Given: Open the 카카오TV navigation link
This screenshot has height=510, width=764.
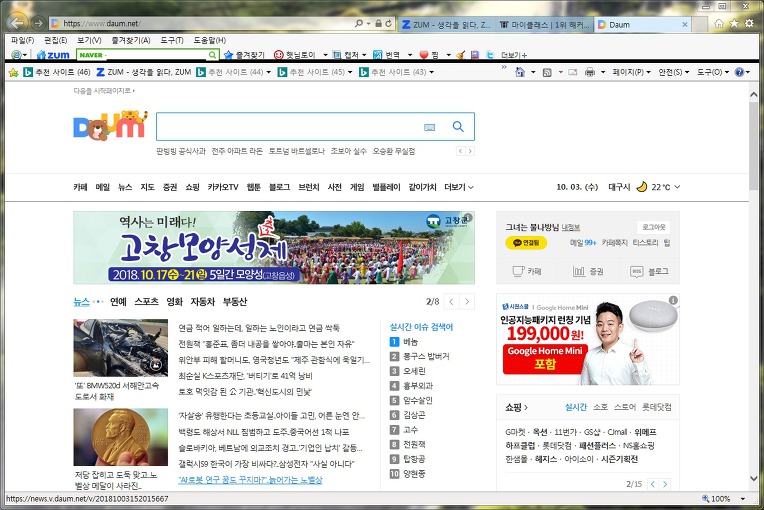Looking at the screenshot, I should 223,187.
